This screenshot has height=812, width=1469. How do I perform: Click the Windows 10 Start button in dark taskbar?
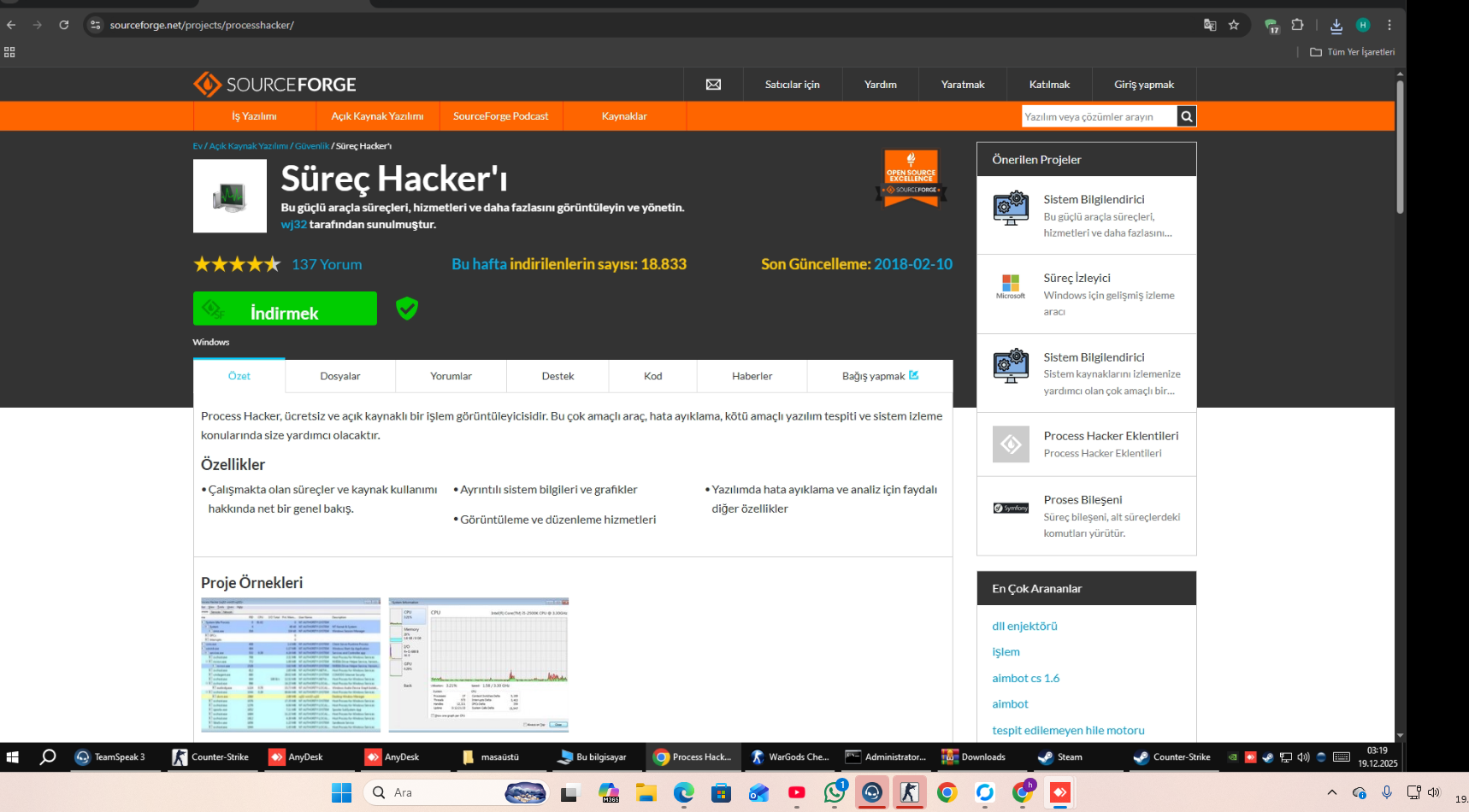[13, 757]
